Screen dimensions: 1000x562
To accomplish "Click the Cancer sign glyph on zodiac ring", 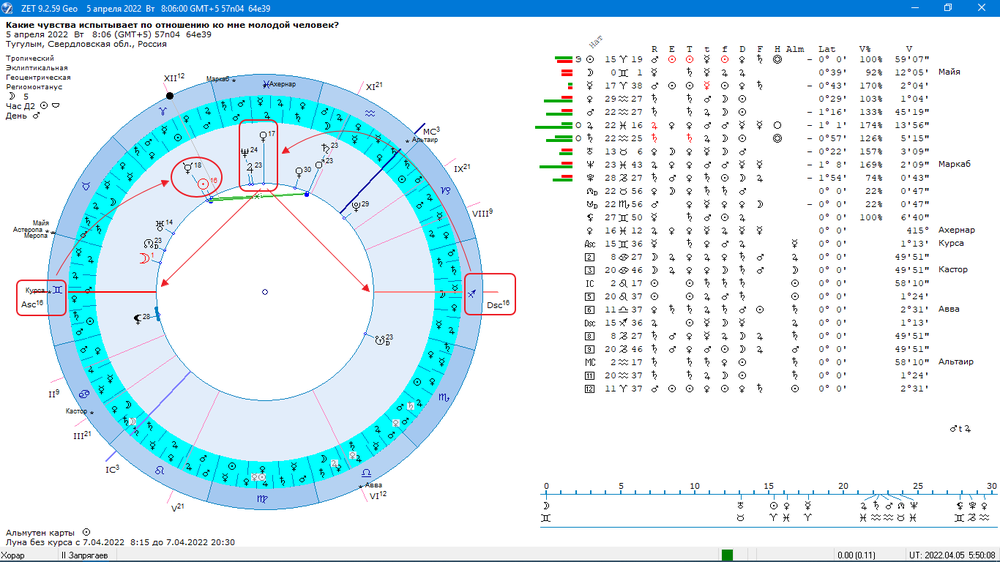I will 84,394.
